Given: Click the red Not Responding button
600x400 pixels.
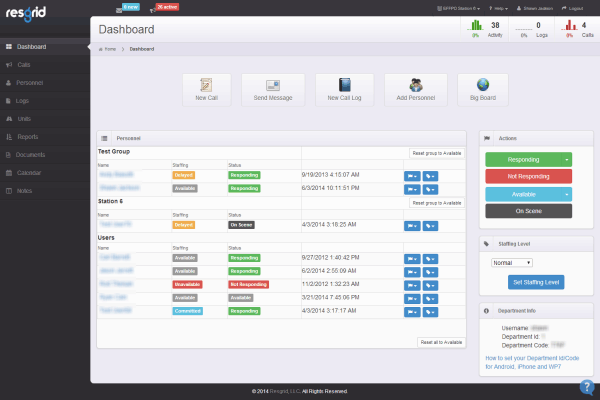Looking at the screenshot, I should tap(527, 176).
